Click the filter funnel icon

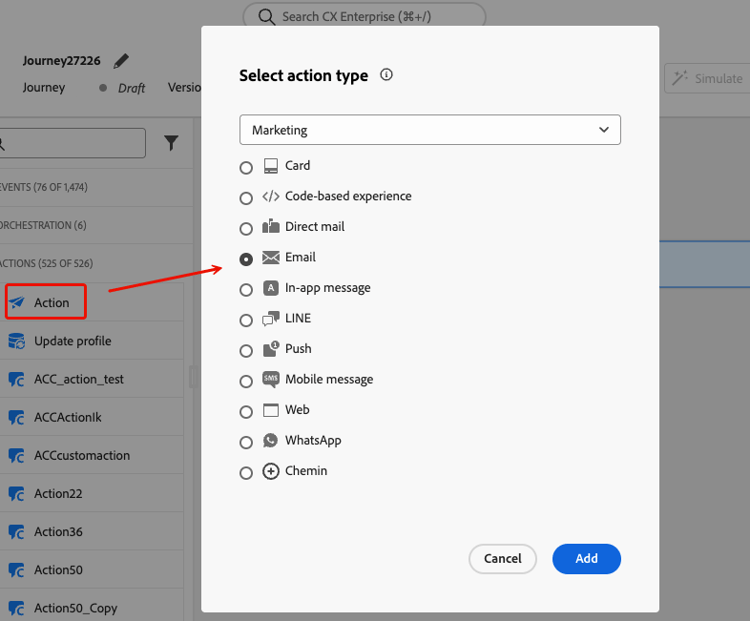click(171, 143)
